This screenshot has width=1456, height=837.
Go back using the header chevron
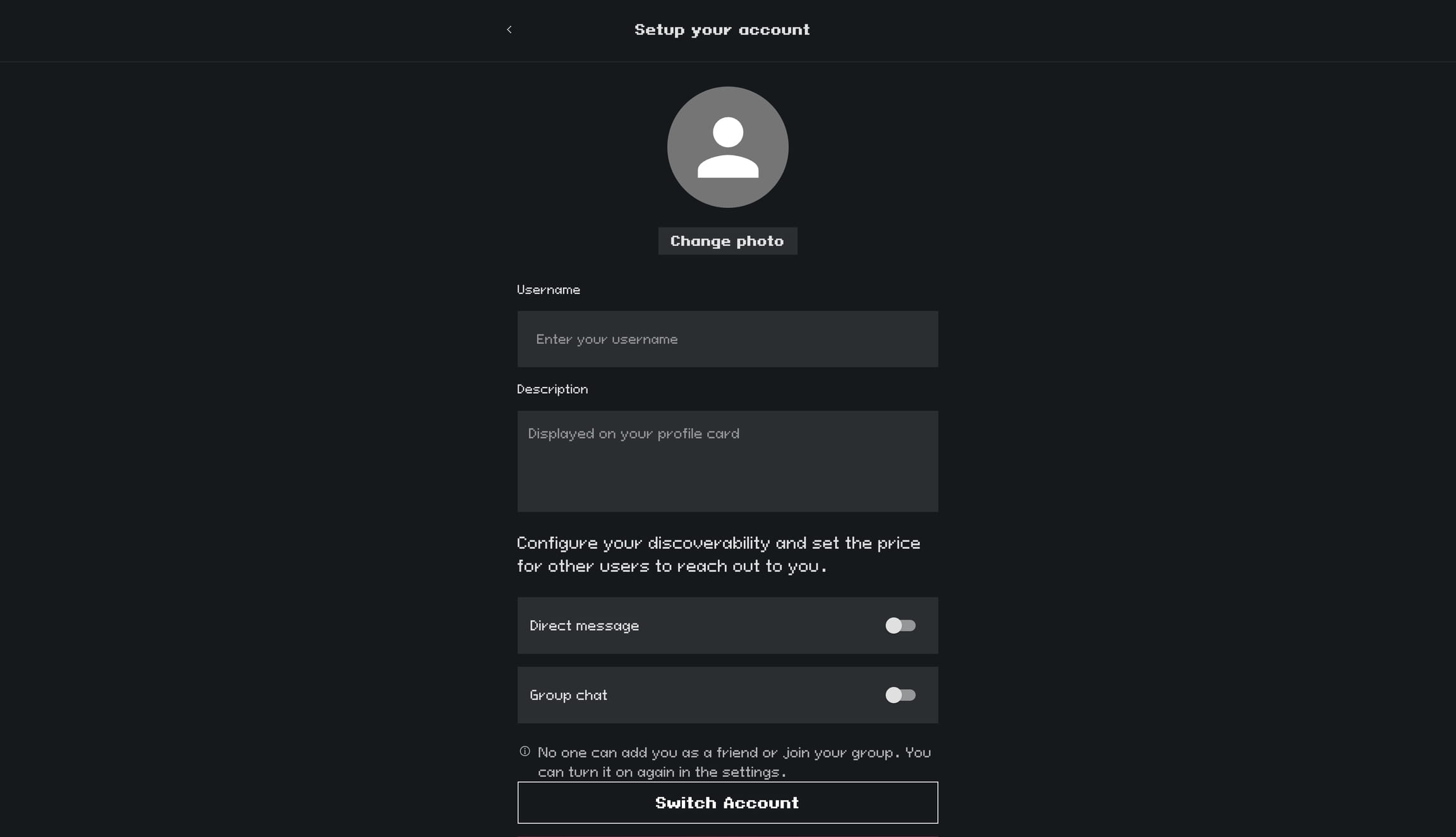[509, 30]
